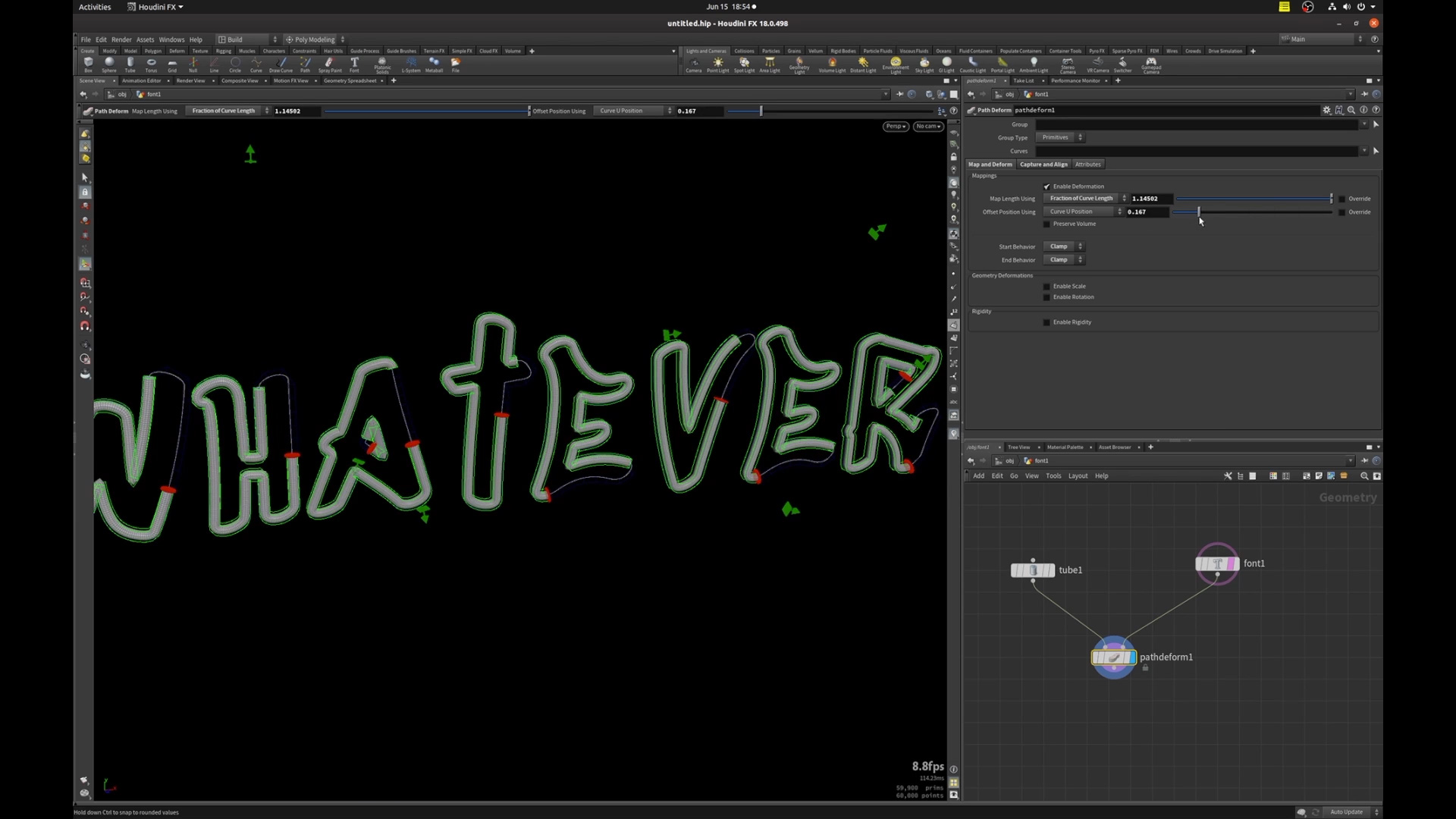Select the Grid shelf tool
The height and width of the screenshot is (819, 1456).
tap(172, 64)
